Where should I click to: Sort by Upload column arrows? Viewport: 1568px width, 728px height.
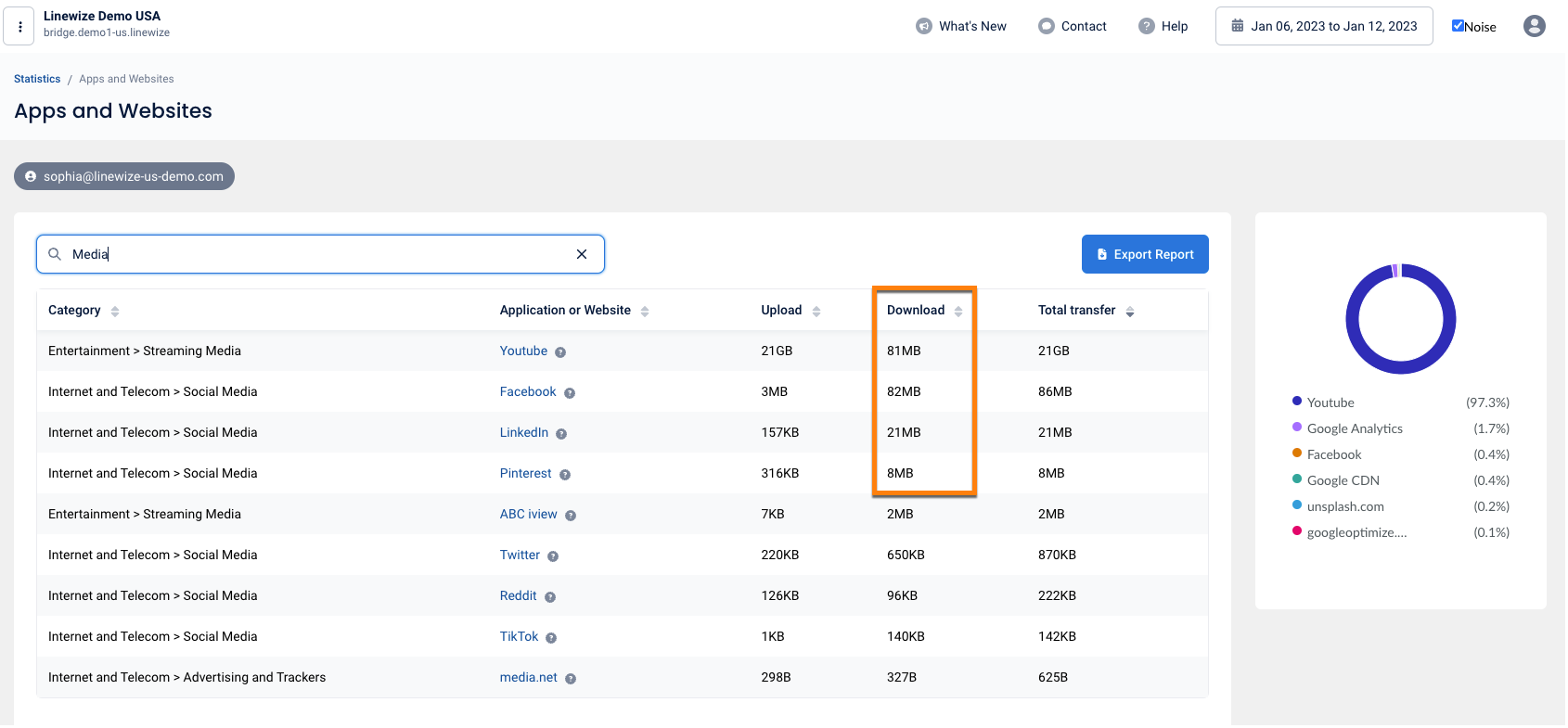point(816,312)
